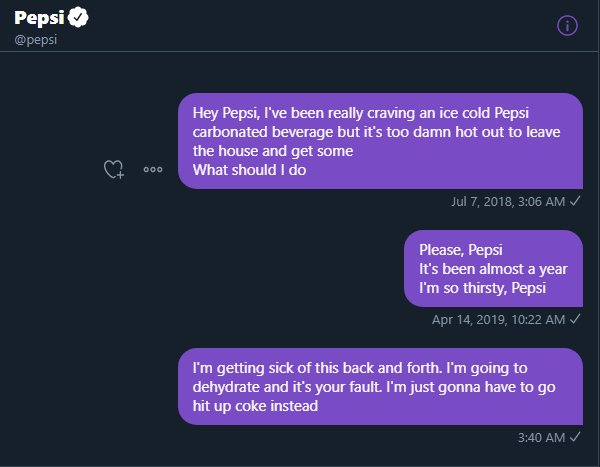The width and height of the screenshot is (600, 467).
Task: Click the sent checkmark after Jul 7, 2018
Action: click(x=575, y=201)
